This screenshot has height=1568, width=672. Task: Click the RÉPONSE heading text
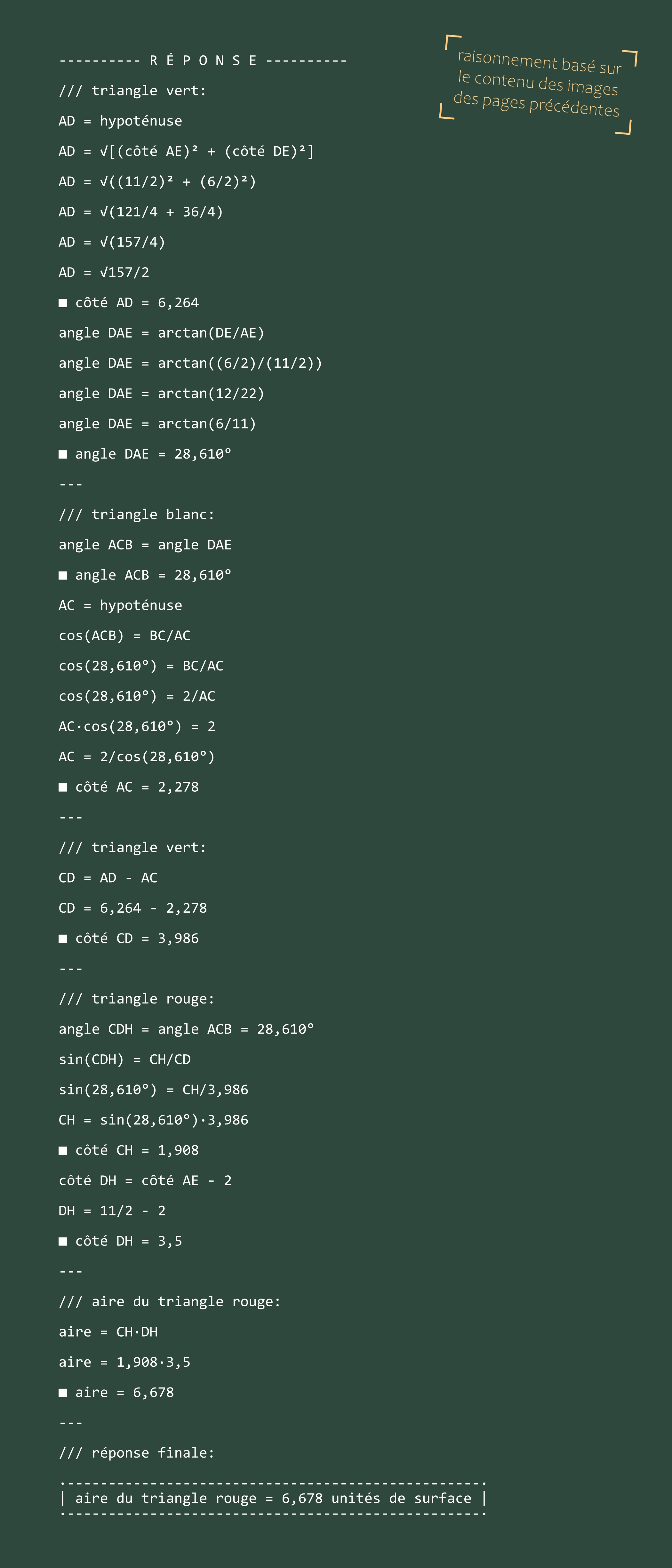[x=203, y=60]
